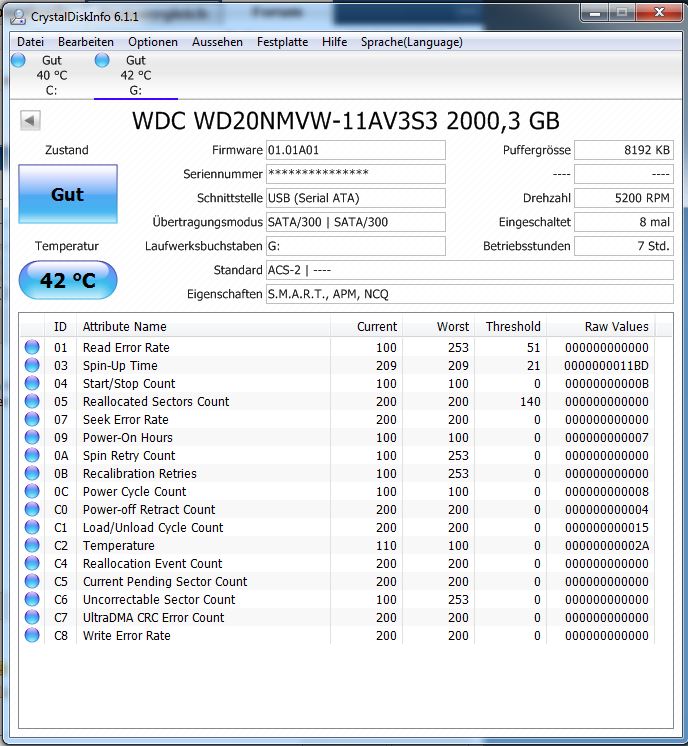
Task: Close the CrystalDiskInfo window
Action: tap(659, 13)
